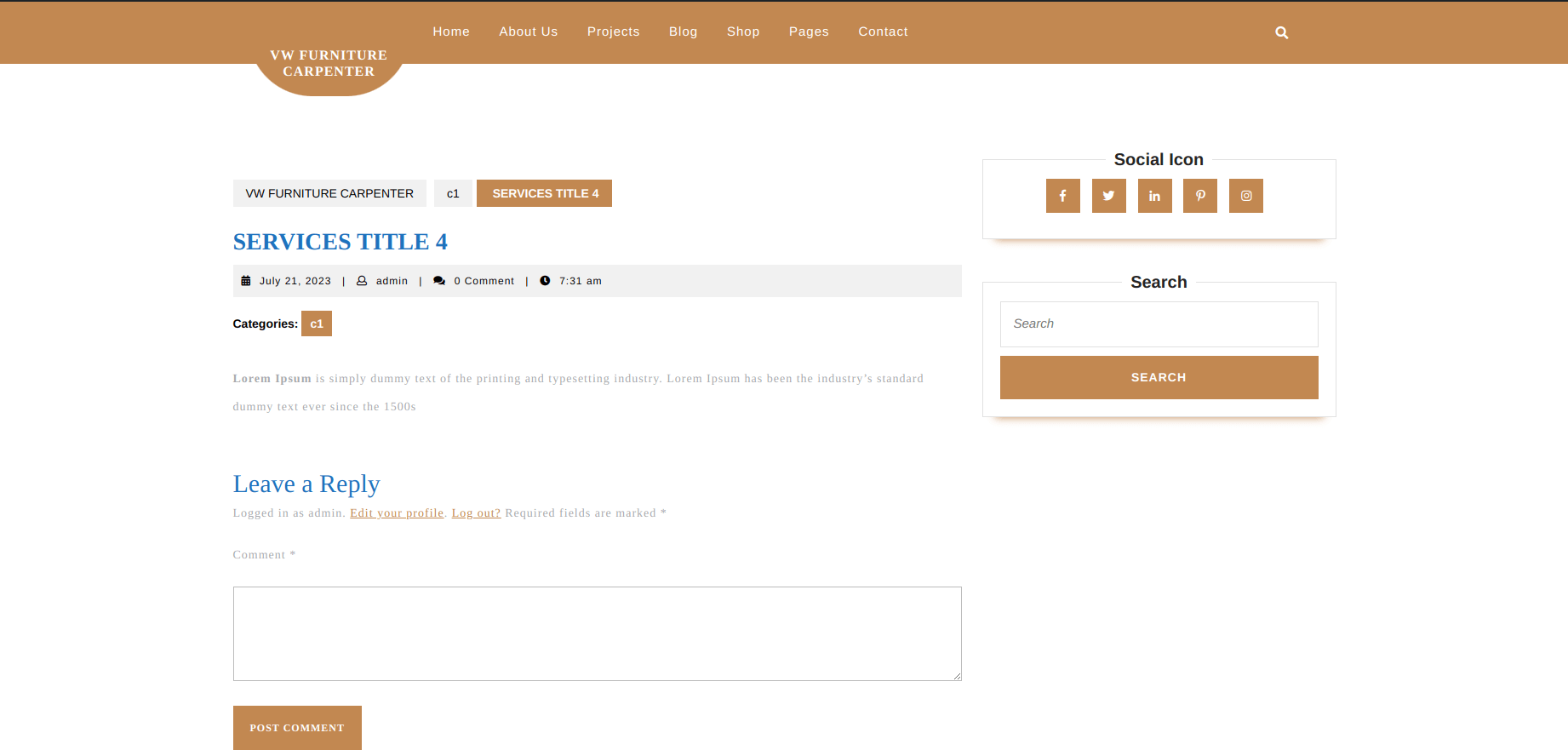The image size is (1568, 750).
Task: Go to the About Us page
Action: point(528,31)
